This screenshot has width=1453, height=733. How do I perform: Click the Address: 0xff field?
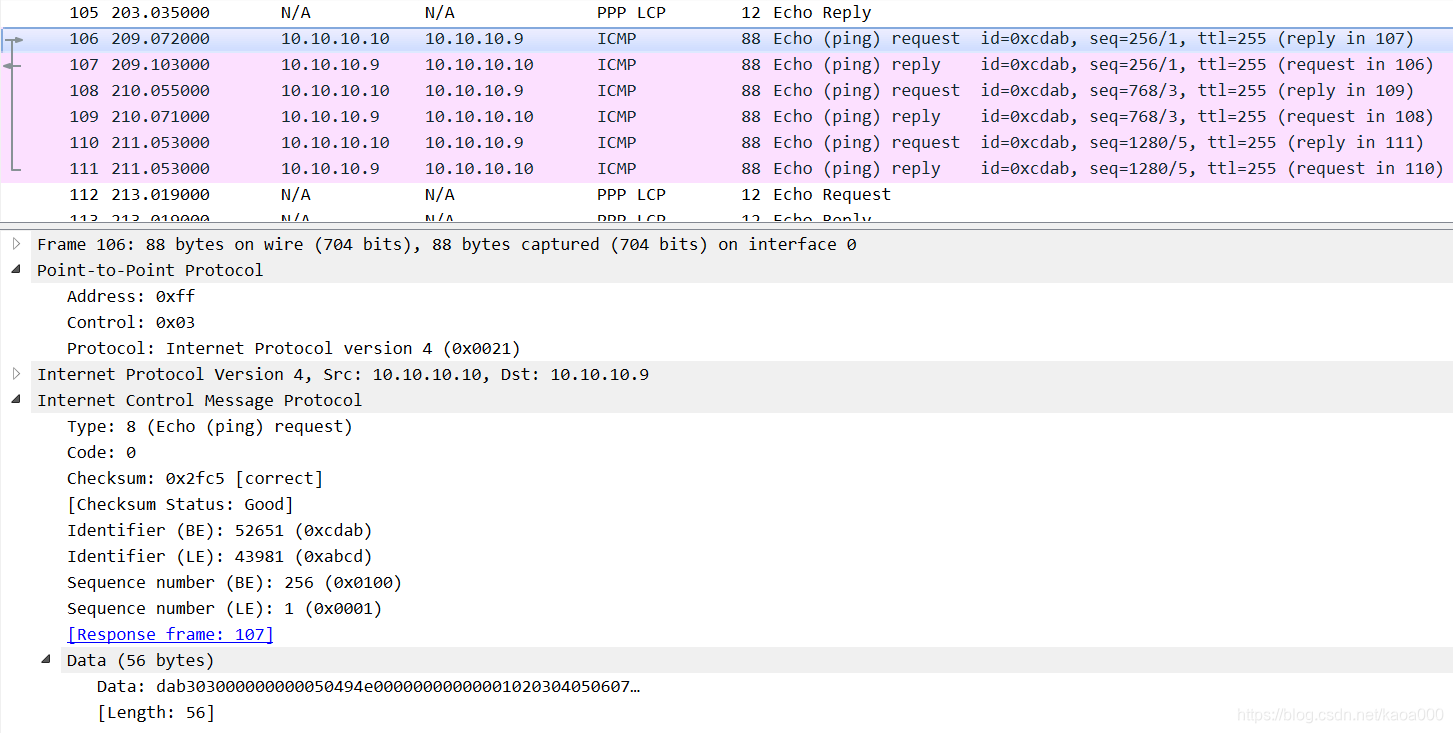[x=131, y=296]
